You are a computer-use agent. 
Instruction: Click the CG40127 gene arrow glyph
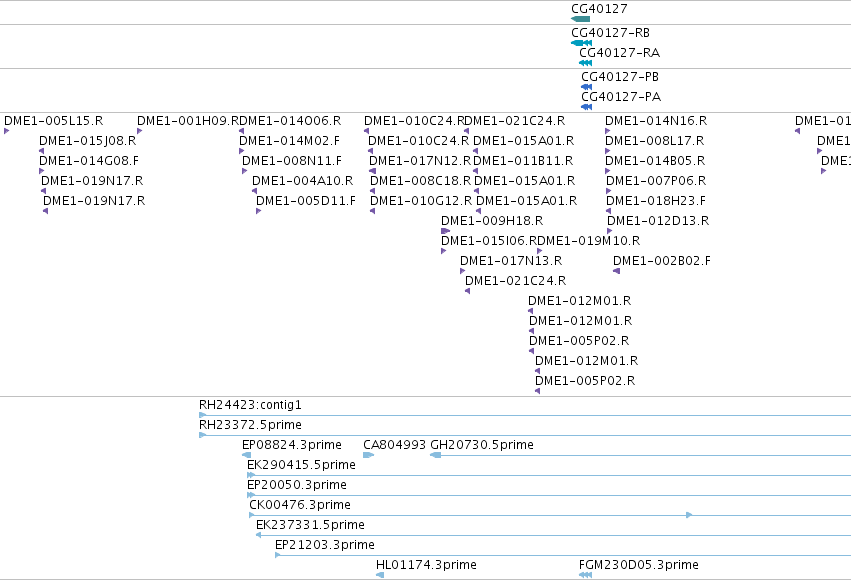pyautogui.click(x=580, y=19)
